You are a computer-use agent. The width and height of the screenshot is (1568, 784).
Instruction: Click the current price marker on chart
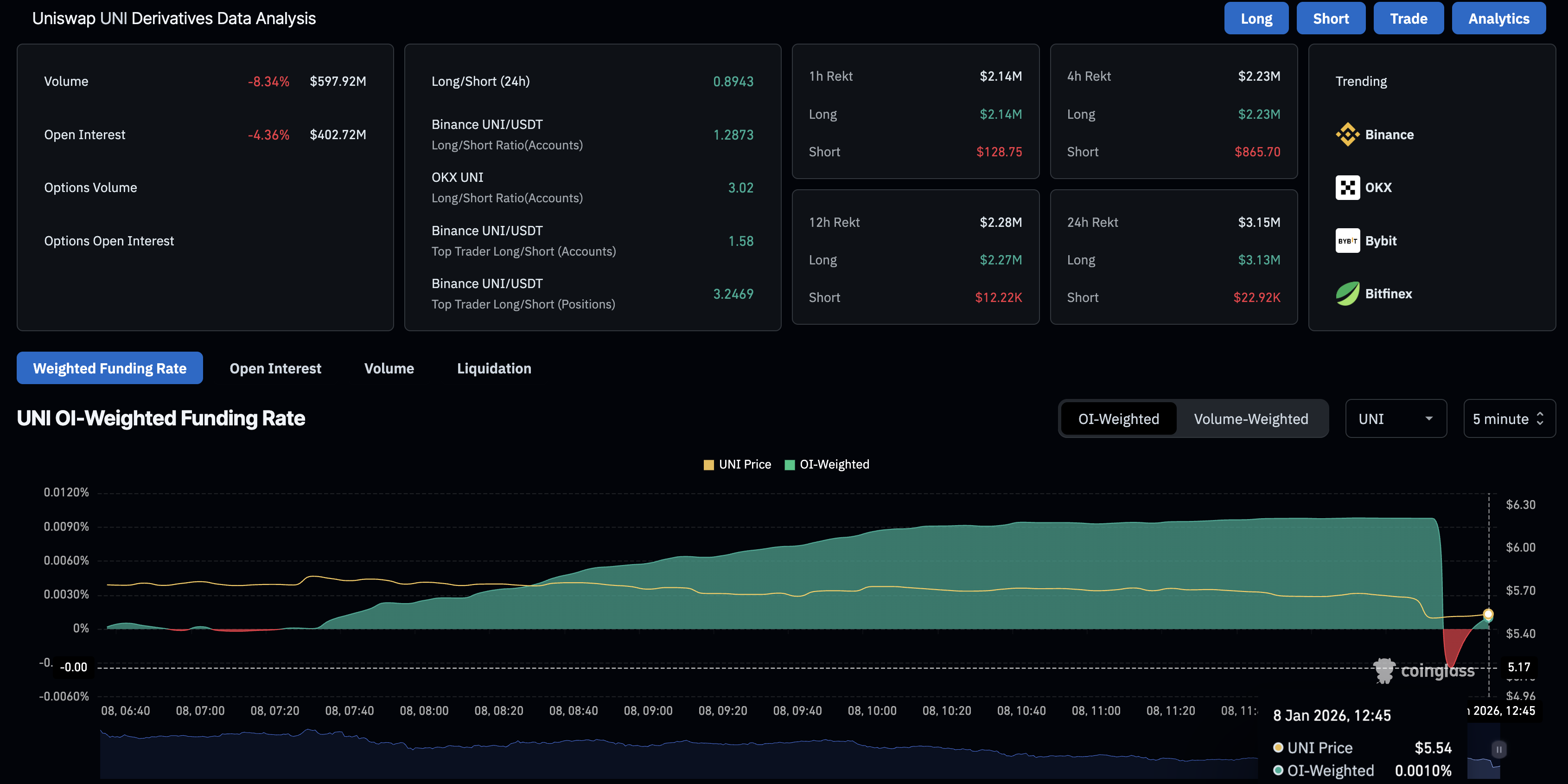[x=1488, y=615]
